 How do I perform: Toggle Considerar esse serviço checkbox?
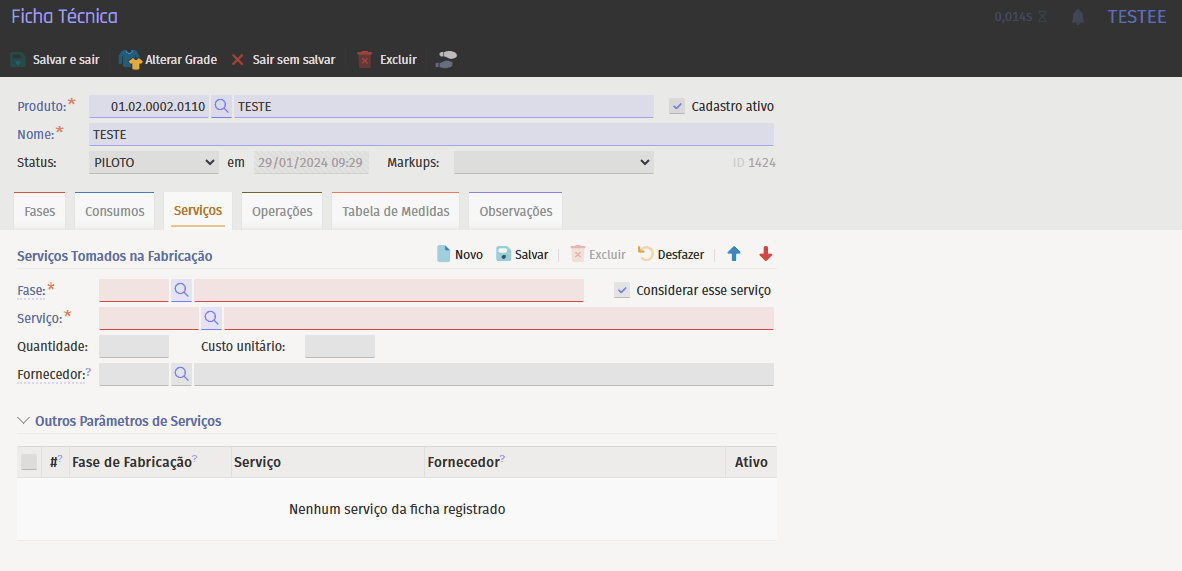click(x=622, y=290)
